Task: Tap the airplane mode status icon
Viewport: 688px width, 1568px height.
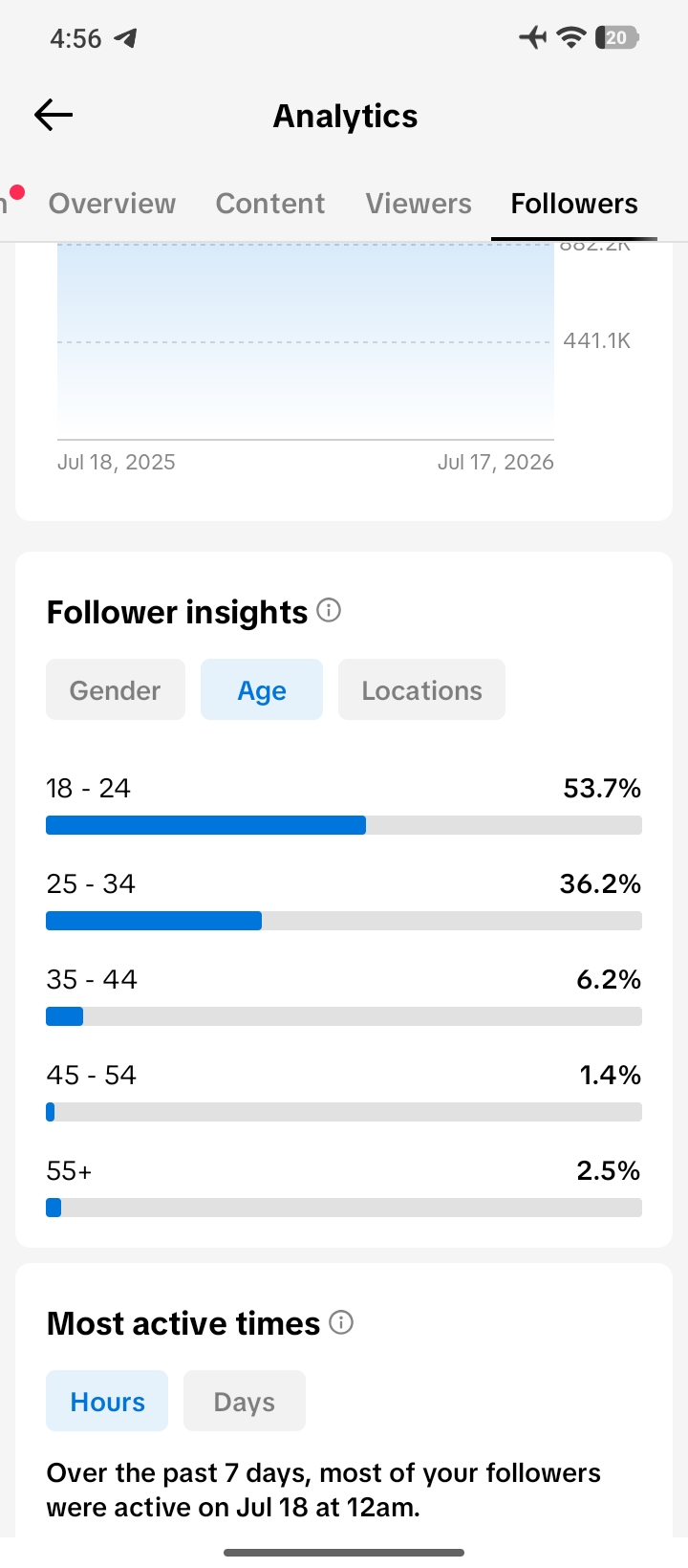Action: (532, 37)
